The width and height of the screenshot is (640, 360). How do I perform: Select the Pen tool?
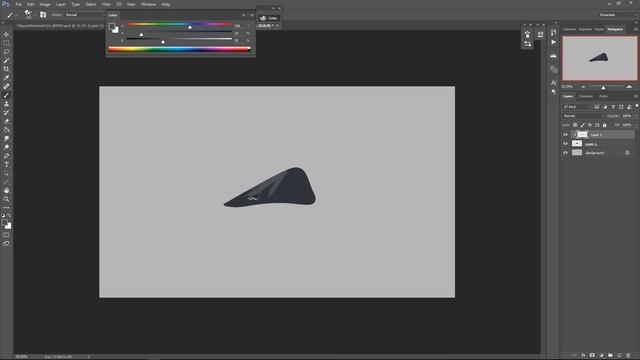coord(6,156)
